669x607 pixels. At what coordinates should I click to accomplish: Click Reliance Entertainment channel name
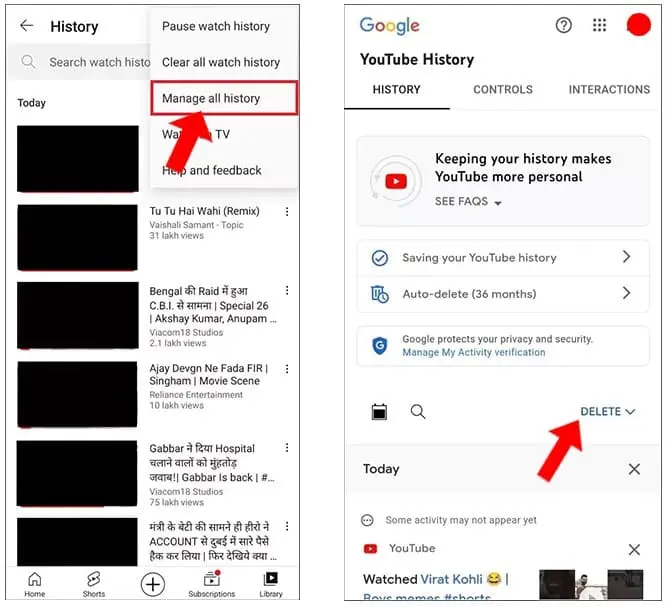coord(196,395)
